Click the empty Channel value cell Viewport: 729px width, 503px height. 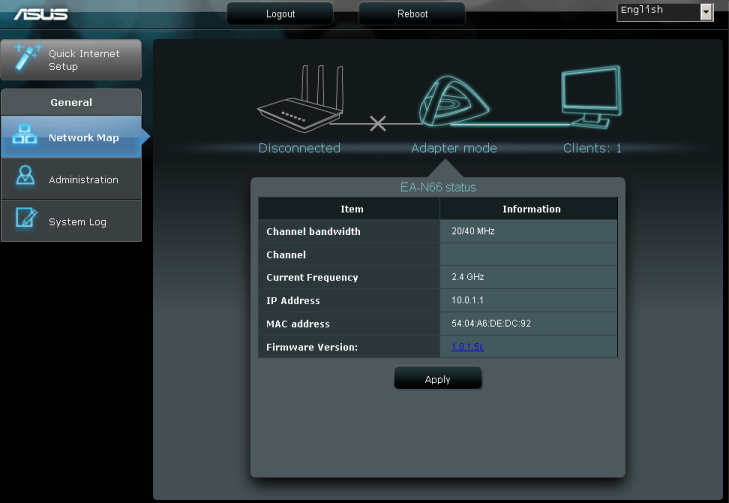coord(529,254)
